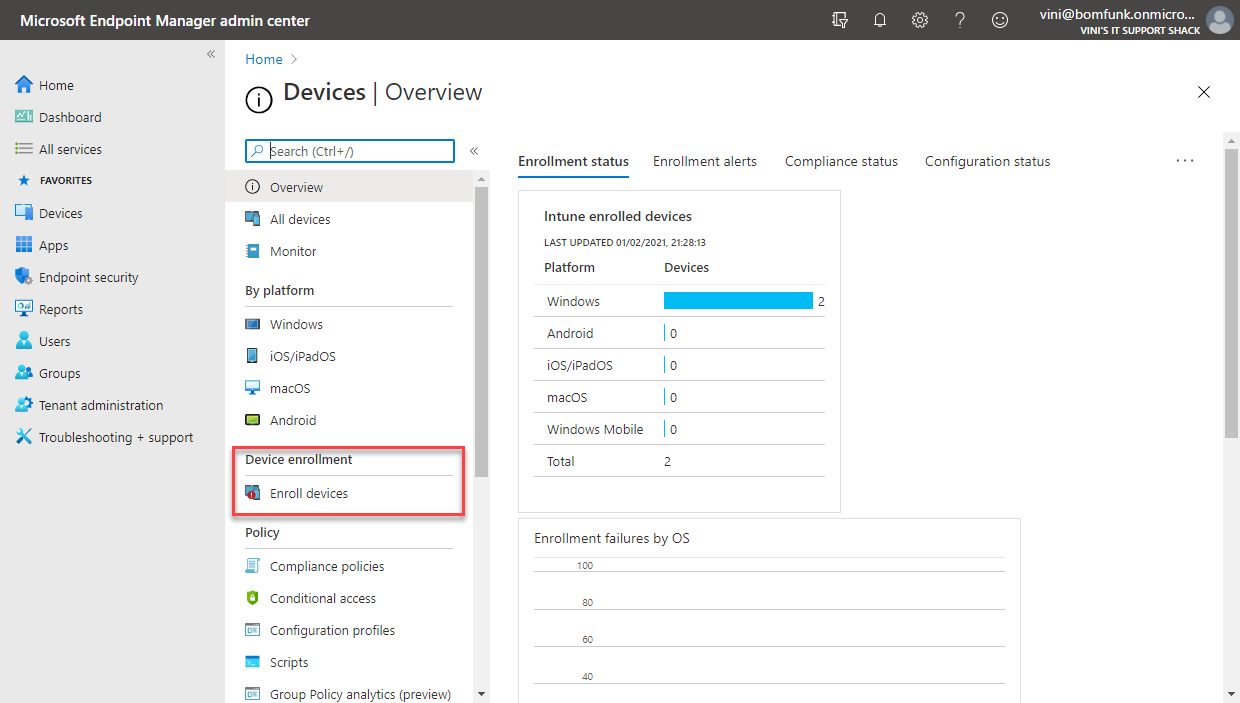Select Android row in enrolled devices table
The width and height of the screenshot is (1240, 703).
click(x=680, y=333)
